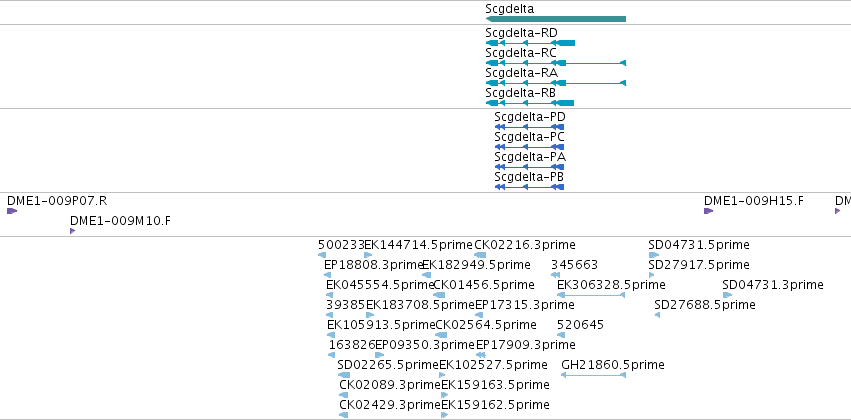Click the SD02265.5prime EST glyph
Image resolution: width=851 pixels, height=420 pixels.
coord(344,375)
